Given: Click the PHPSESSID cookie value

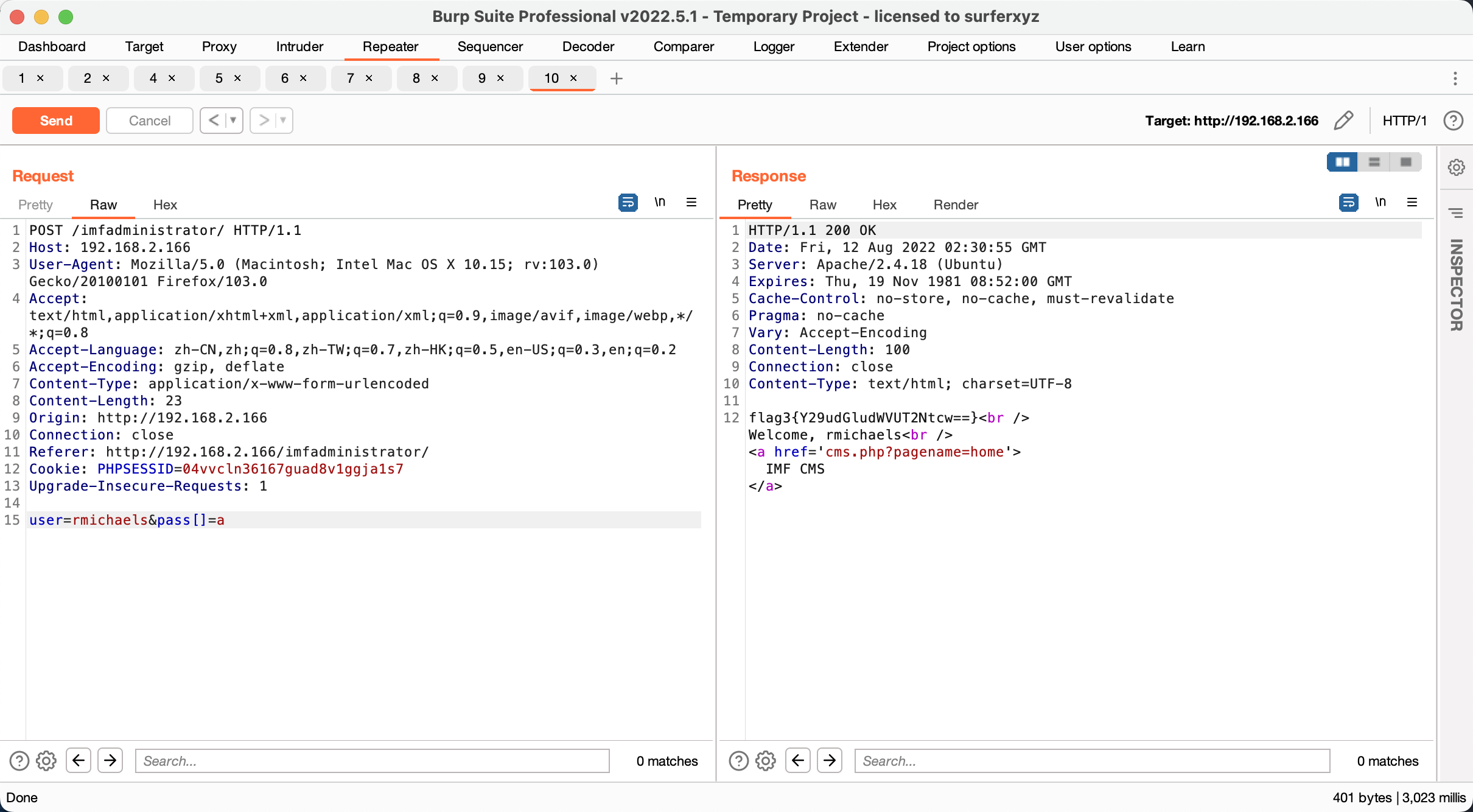Looking at the screenshot, I should click(x=293, y=469).
